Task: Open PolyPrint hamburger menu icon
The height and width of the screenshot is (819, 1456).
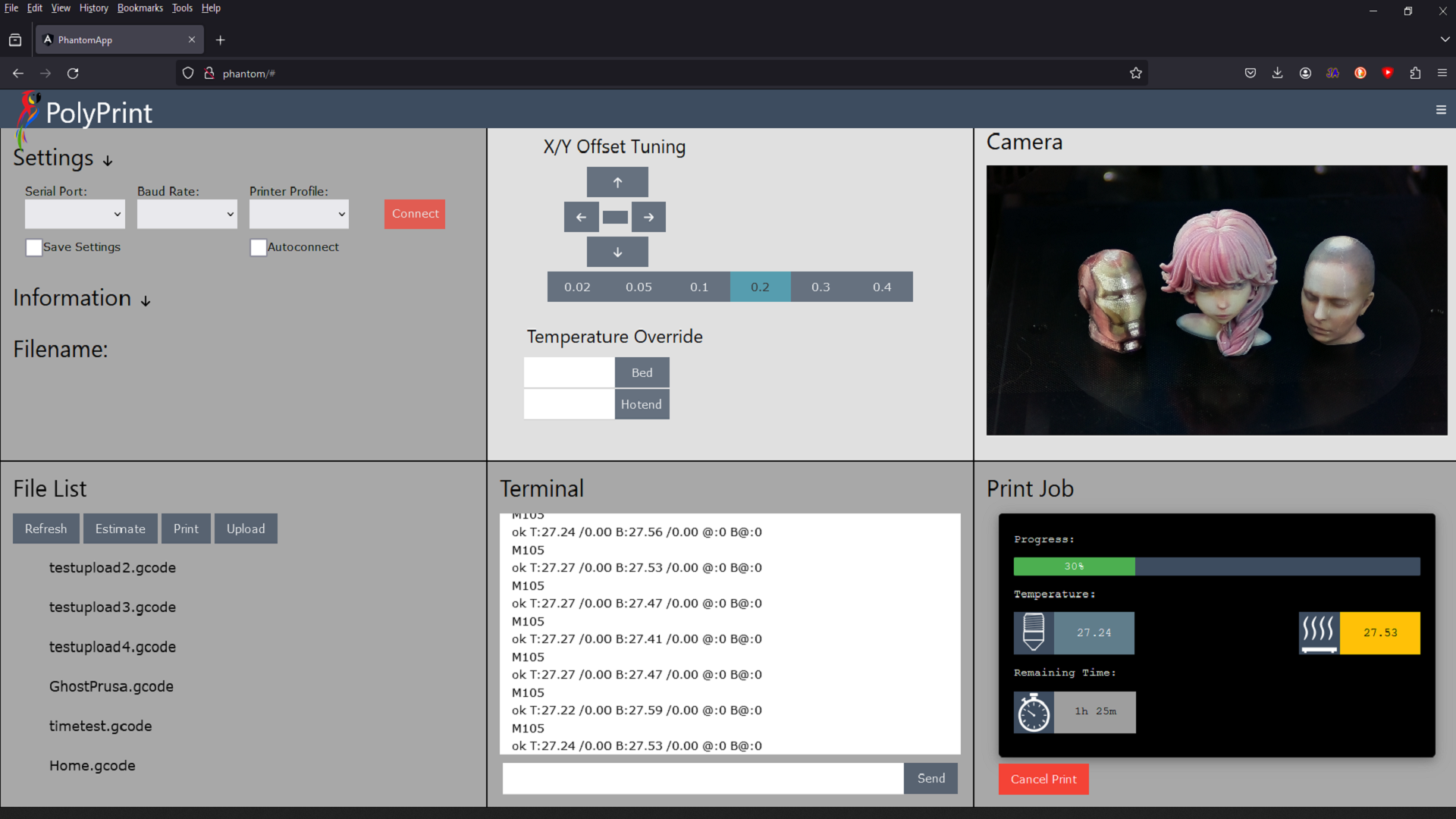Action: click(x=1441, y=110)
